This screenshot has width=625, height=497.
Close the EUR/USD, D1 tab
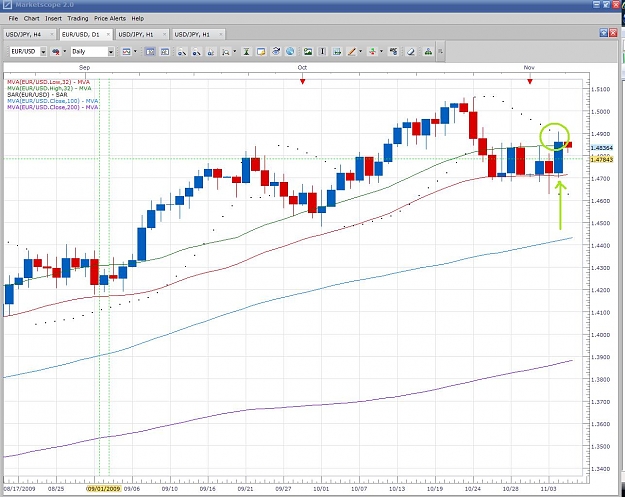[x=108, y=35]
